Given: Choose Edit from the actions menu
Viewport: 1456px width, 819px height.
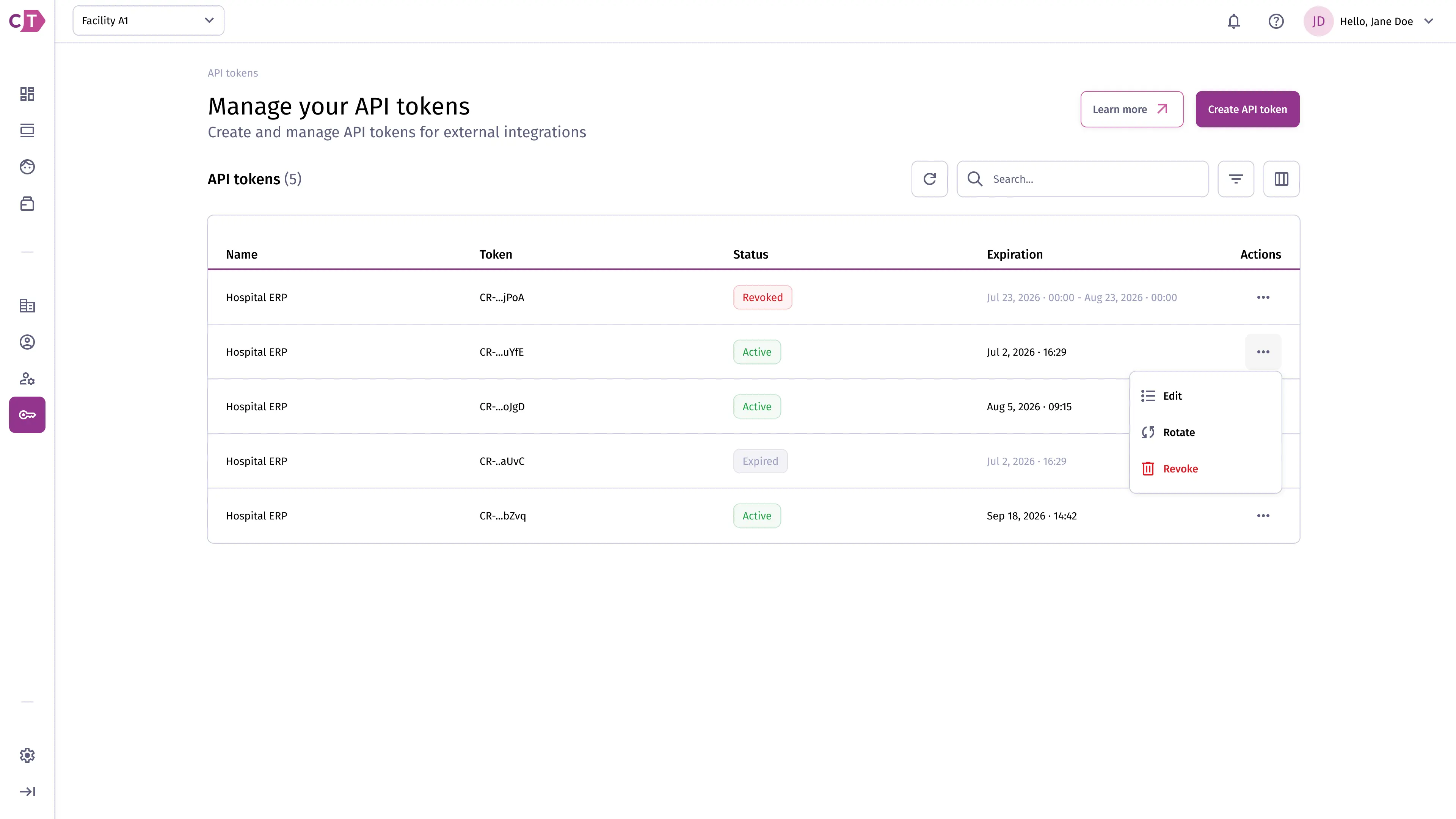Looking at the screenshot, I should click(x=1206, y=396).
